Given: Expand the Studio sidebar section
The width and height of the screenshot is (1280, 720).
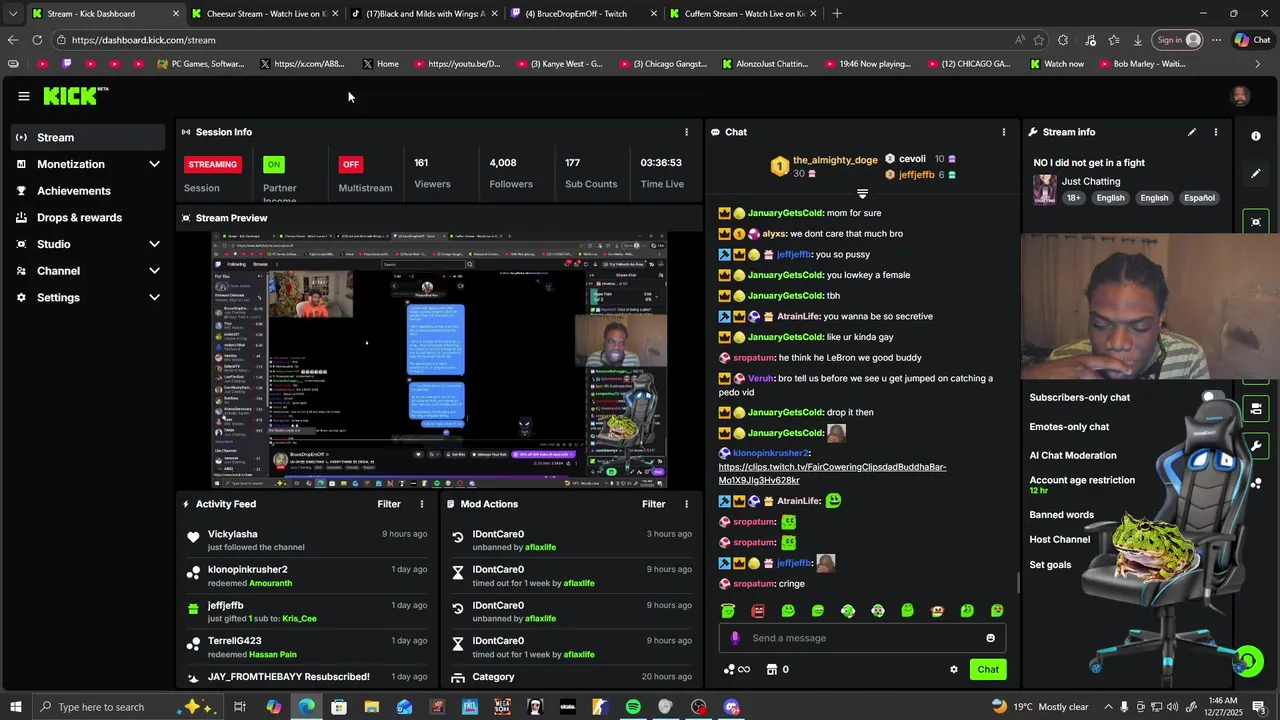Looking at the screenshot, I should [x=154, y=244].
